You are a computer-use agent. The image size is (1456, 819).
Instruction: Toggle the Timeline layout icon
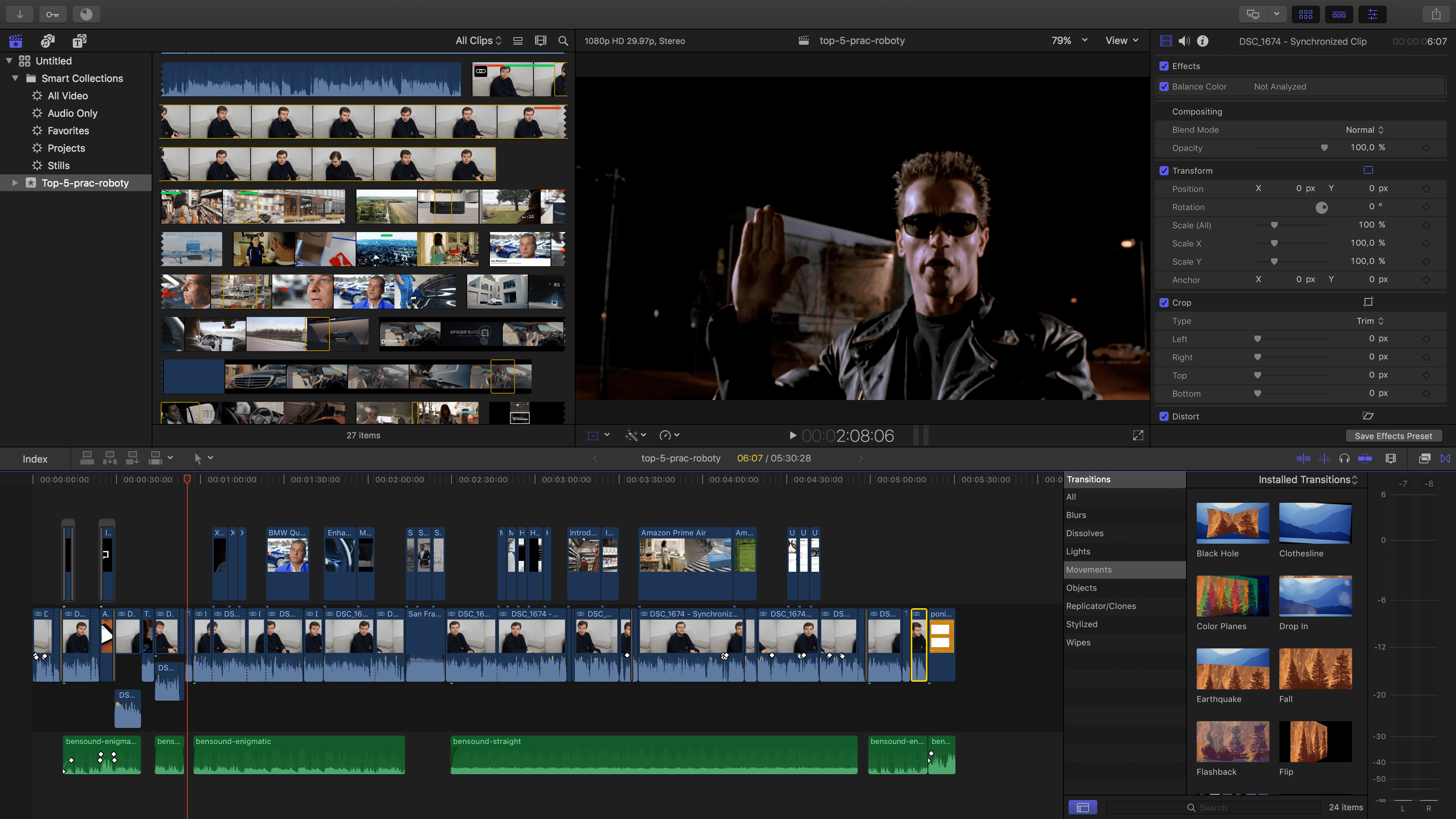pyautogui.click(x=1339, y=14)
